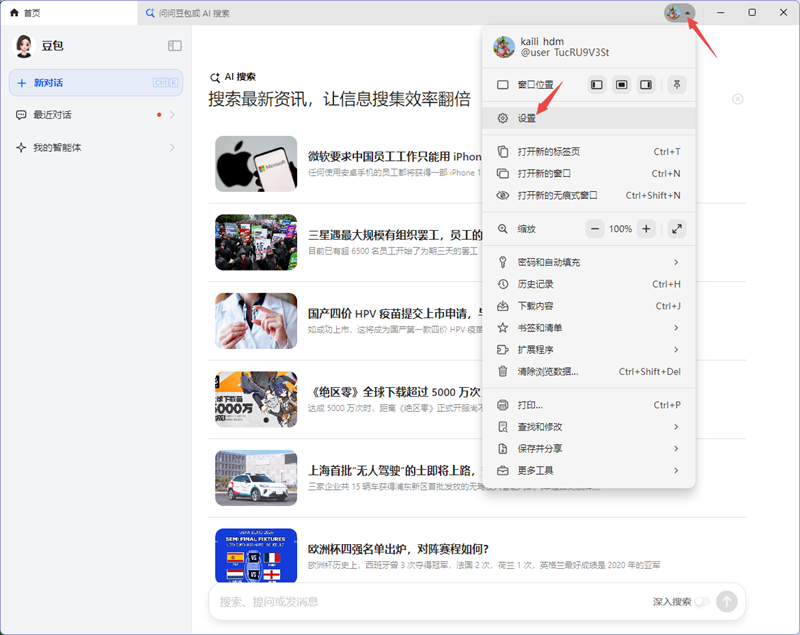Click the AI 搜索 magnifier icon above headline
Screen dimensions: 800x635
click(215, 78)
